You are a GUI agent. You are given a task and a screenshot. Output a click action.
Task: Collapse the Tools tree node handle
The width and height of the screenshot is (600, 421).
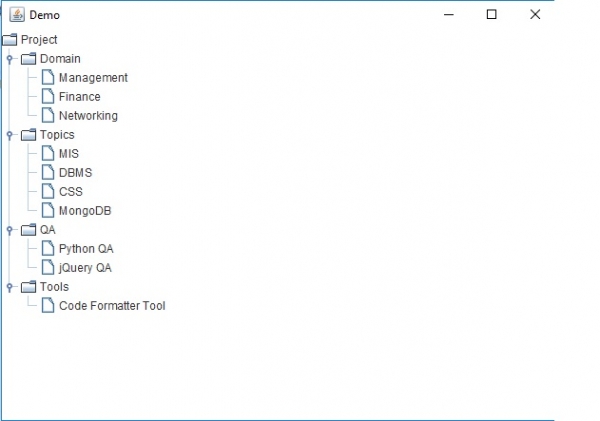10,287
